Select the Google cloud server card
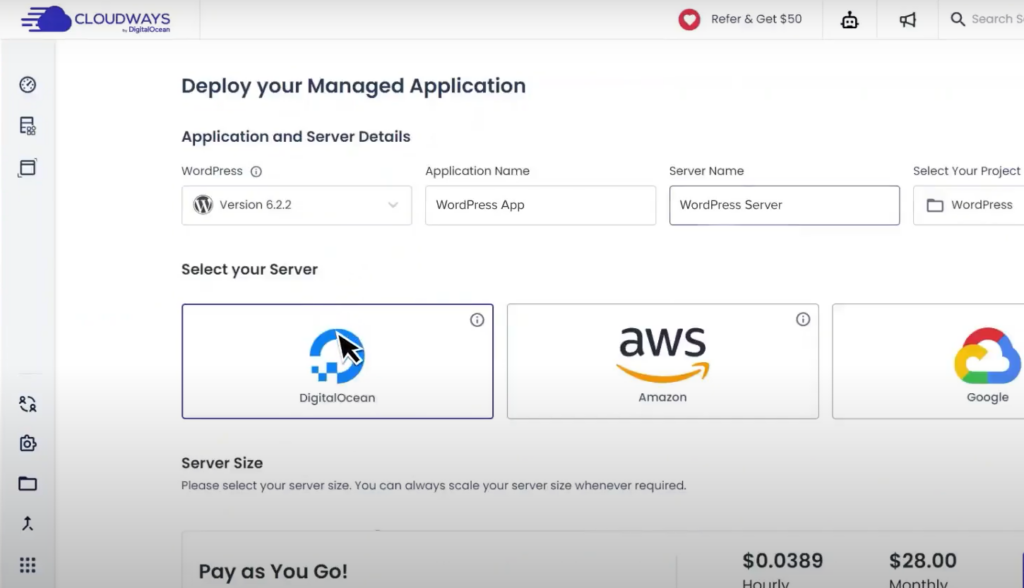This screenshot has width=1024, height=588. [928, 361]
